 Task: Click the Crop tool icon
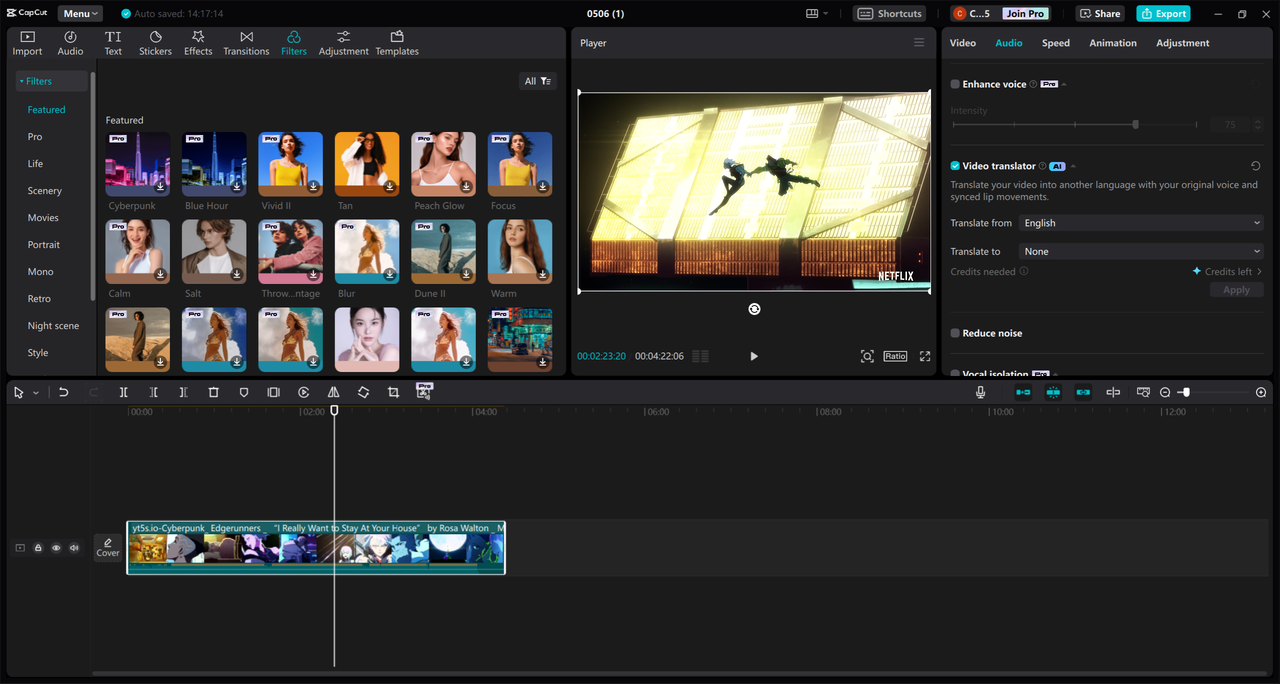[x=393, y=393]
